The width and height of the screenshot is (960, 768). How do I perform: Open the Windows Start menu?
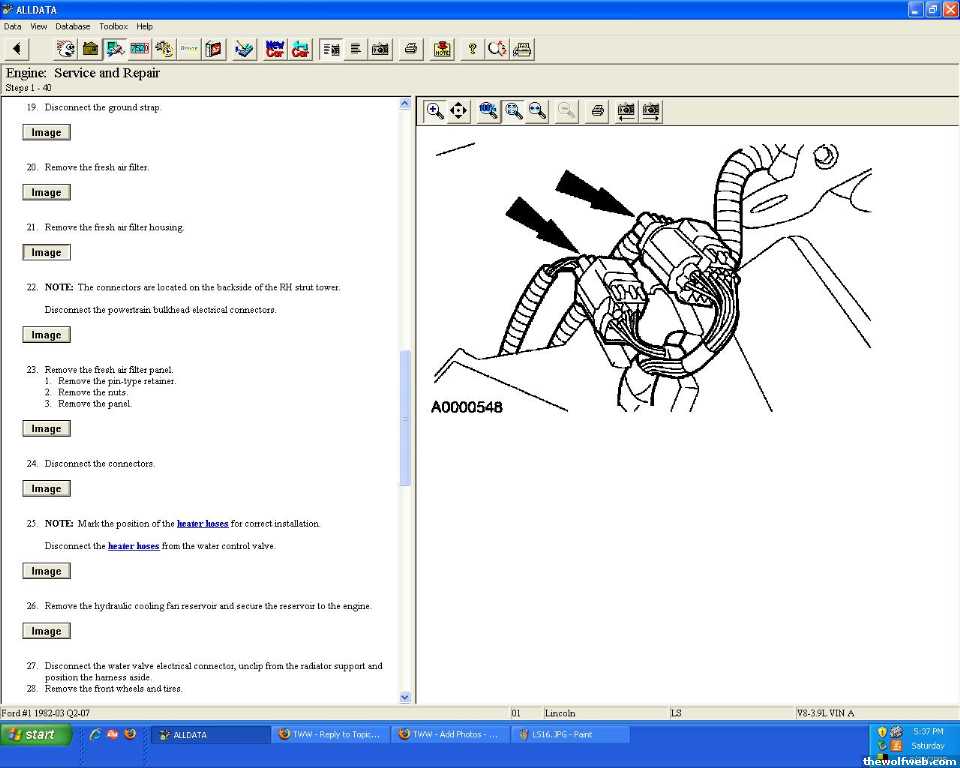tap(37, 734)
